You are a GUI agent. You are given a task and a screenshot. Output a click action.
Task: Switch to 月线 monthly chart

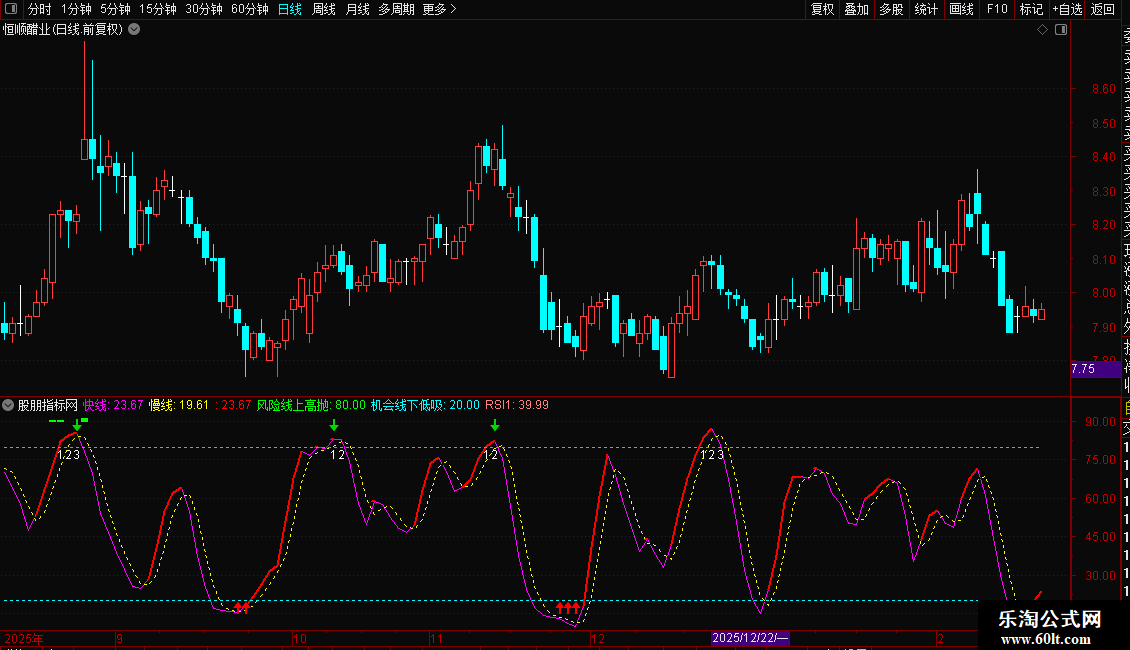[x=357, y=9]
